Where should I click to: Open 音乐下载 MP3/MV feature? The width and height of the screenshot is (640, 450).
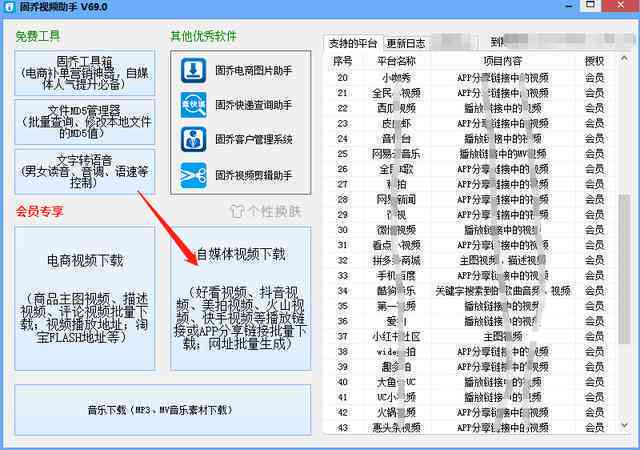tap(163, 410)
